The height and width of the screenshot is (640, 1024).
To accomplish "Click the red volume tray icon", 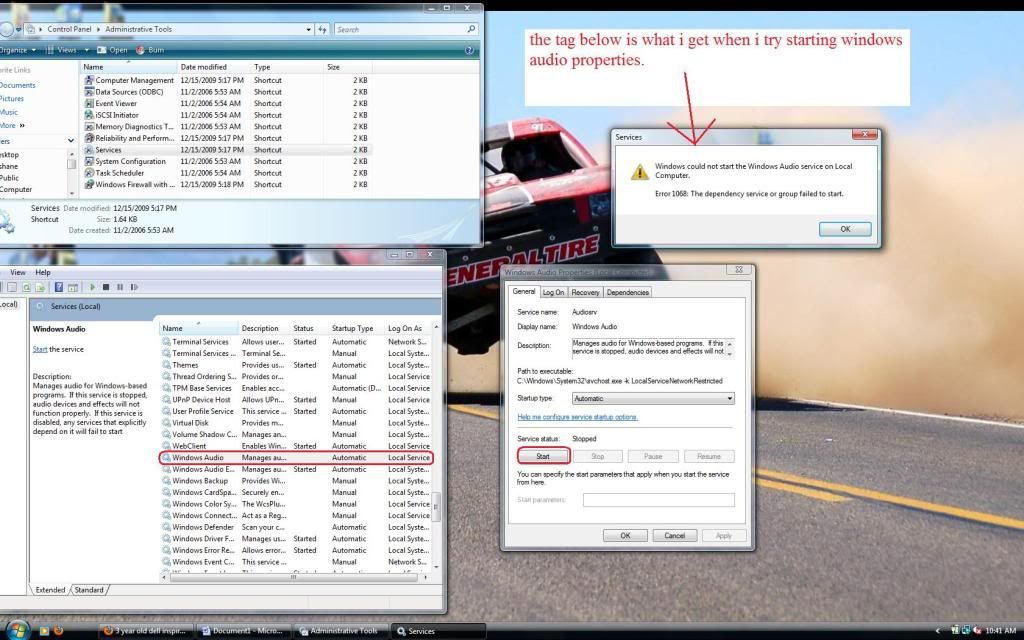I will (x=977, y=631).
